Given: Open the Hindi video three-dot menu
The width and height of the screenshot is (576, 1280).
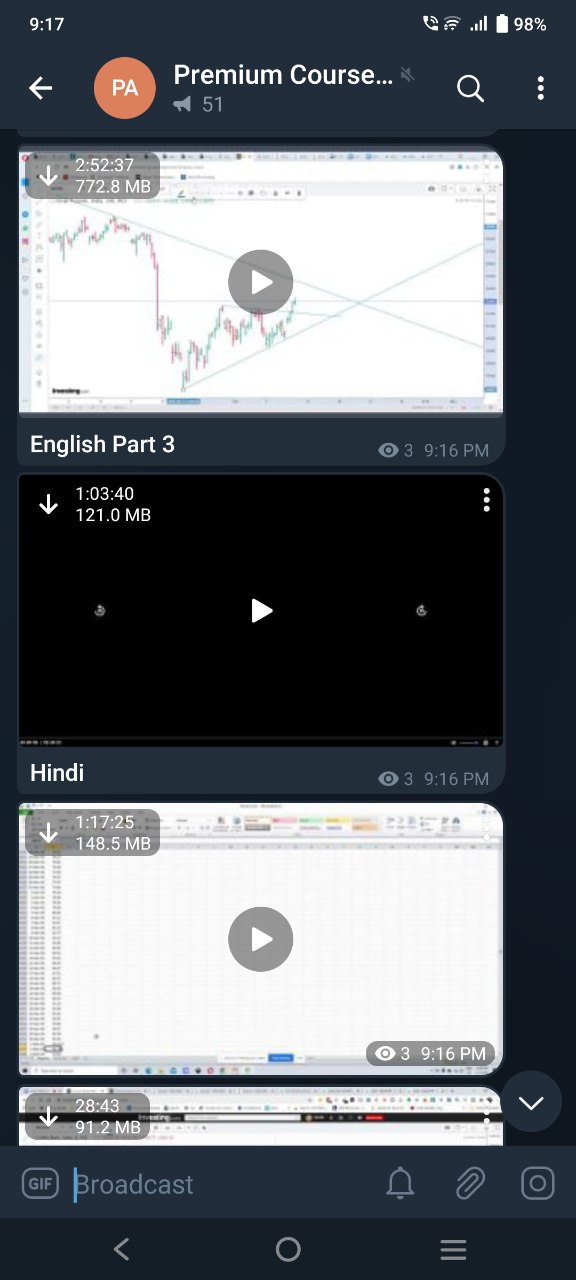Looking at the screenshot, I should pos(486,500).
